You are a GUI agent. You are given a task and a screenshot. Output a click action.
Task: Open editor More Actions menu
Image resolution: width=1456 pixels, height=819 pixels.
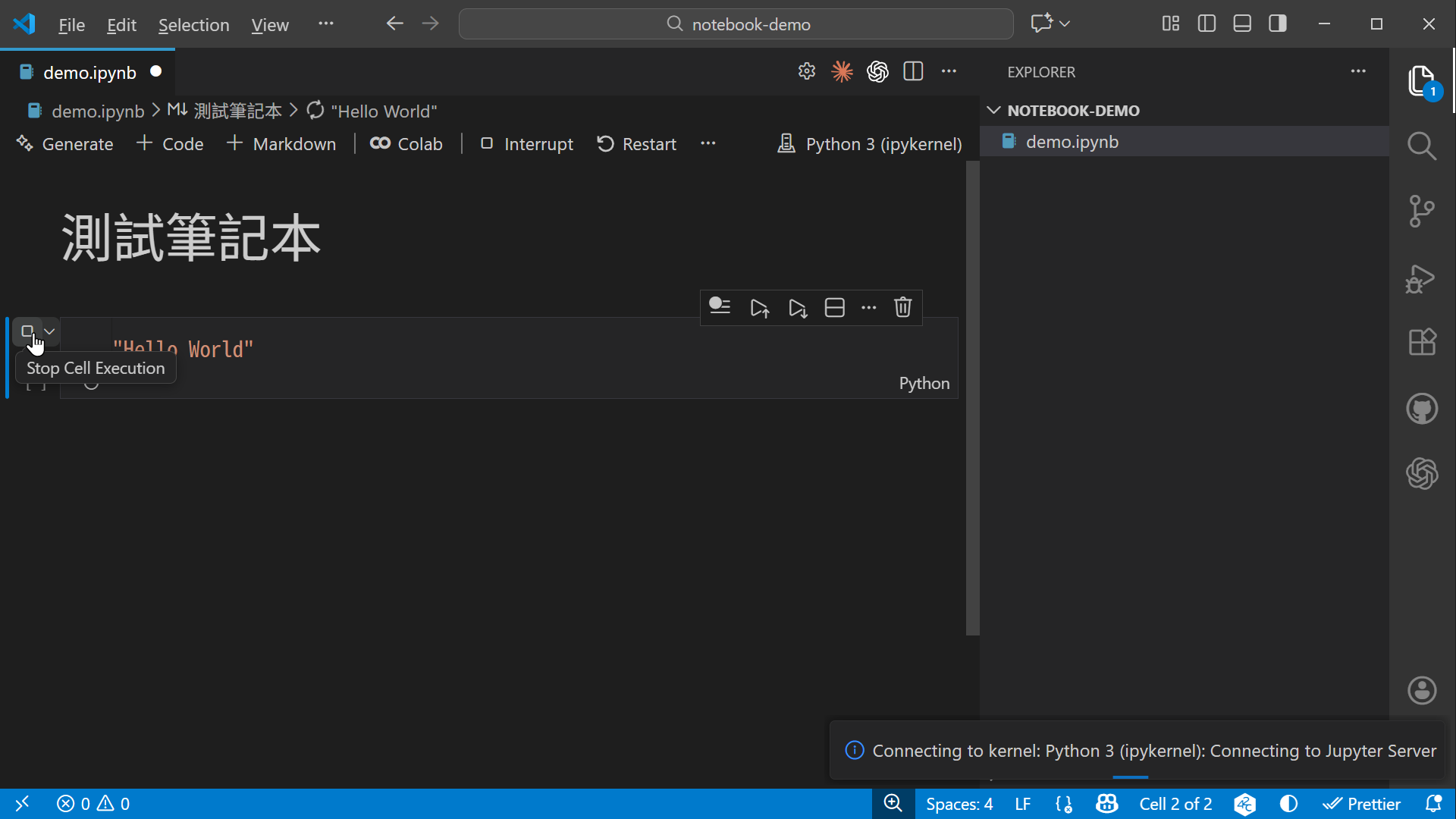pos(949,71)
